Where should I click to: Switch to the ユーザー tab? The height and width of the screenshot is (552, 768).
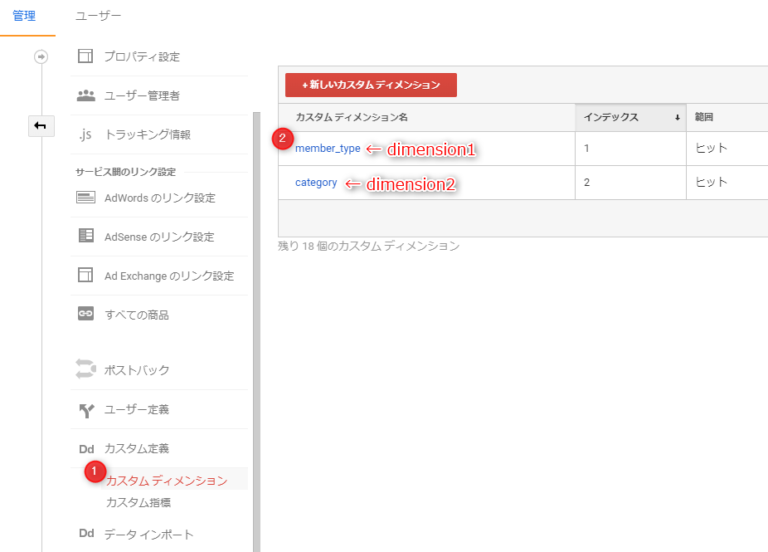(98, 17)
